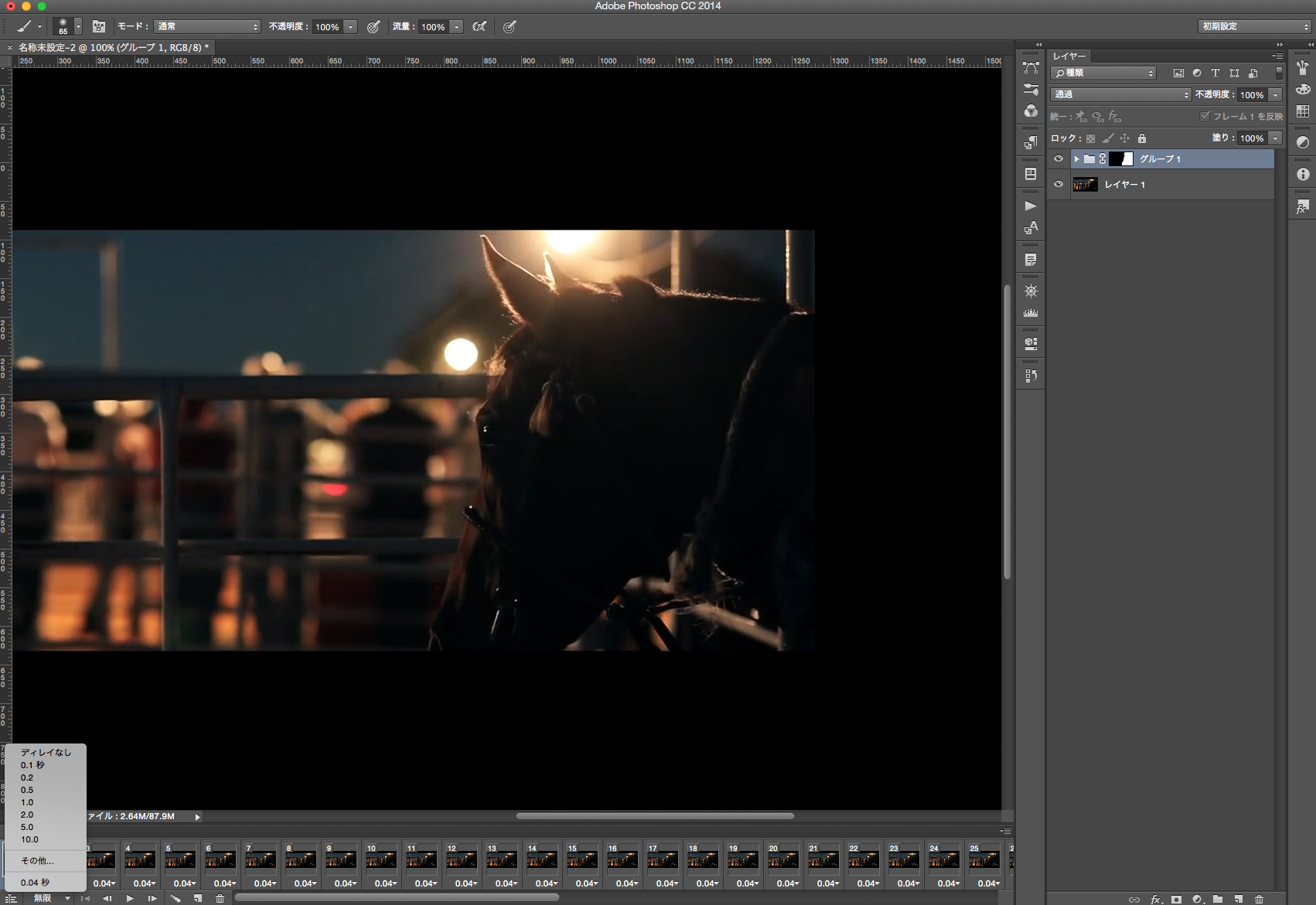Choose 10.0 delay option
Viewport: 1316px width, 905px height.
[x=46, y=839]
